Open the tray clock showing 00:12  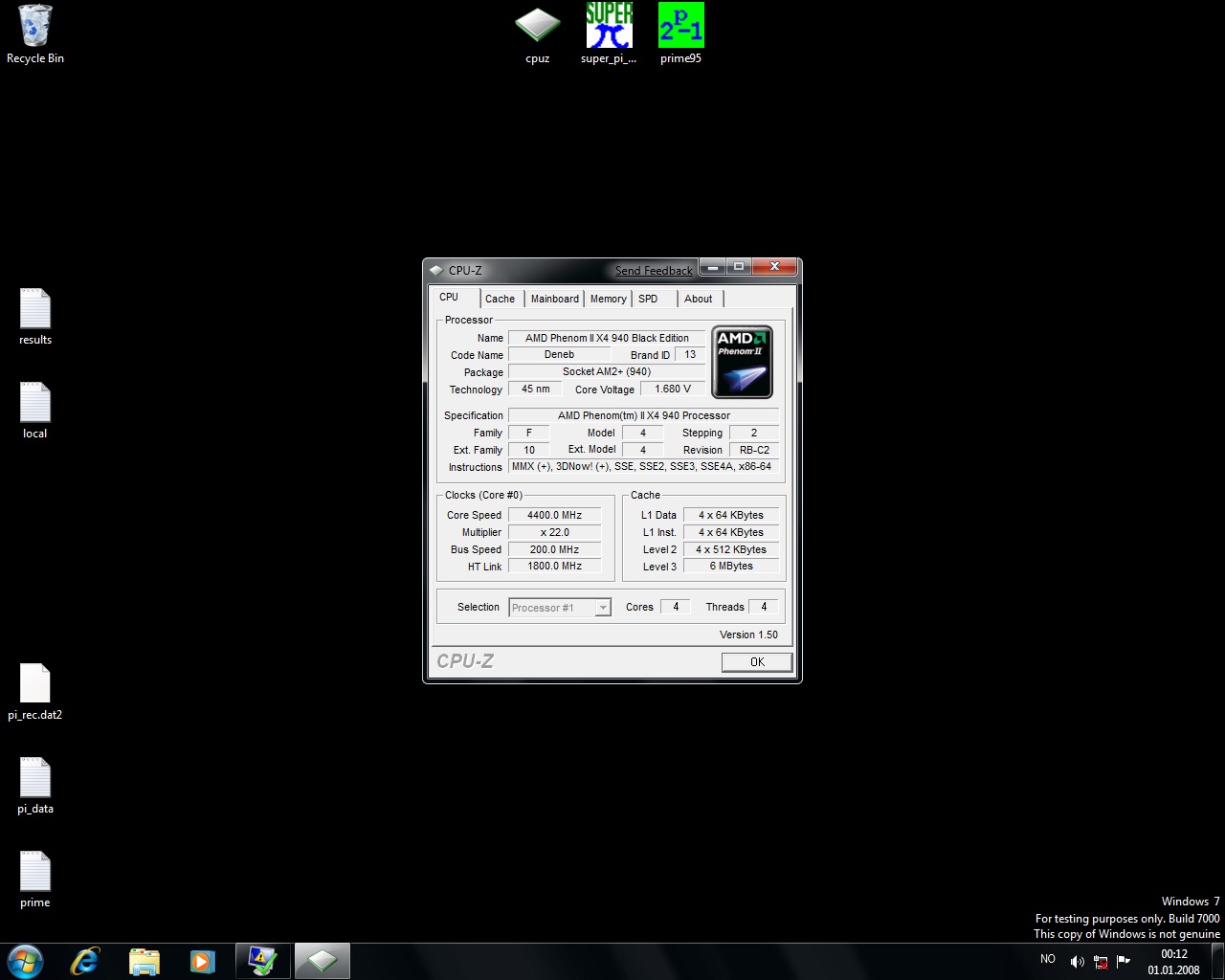[x=1173, y=962]
